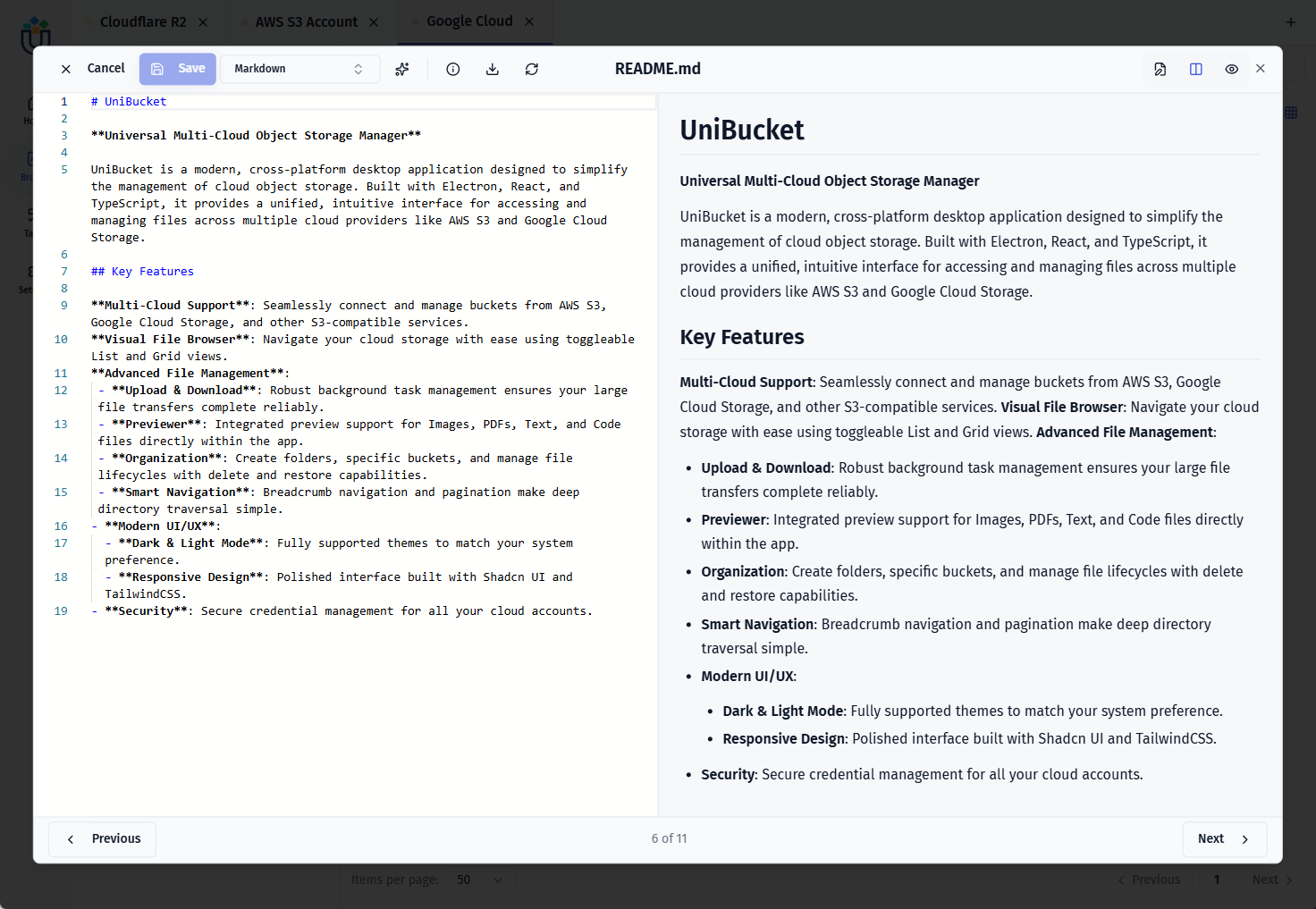Go to the Next file in the viewer
Screen dimensions: 1316x909
[1224, 838]
